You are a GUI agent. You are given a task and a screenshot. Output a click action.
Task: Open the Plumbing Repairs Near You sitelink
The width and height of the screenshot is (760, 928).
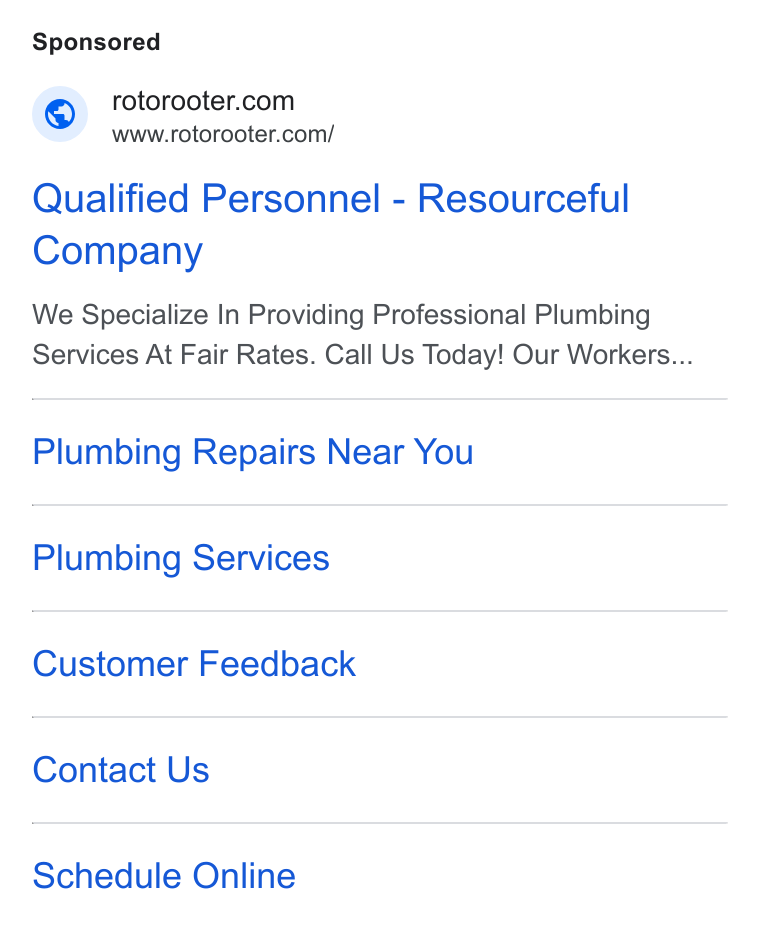pyautogui.click(x=253, y=453)
